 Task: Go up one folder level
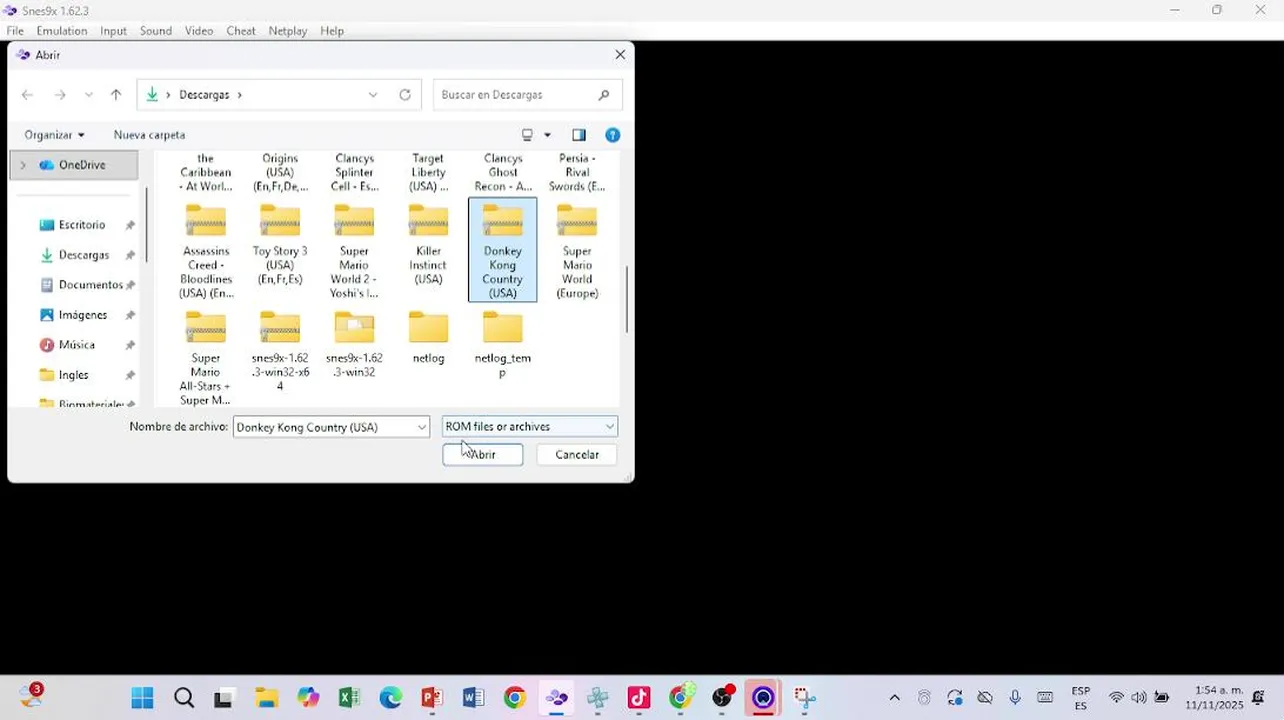116,95
